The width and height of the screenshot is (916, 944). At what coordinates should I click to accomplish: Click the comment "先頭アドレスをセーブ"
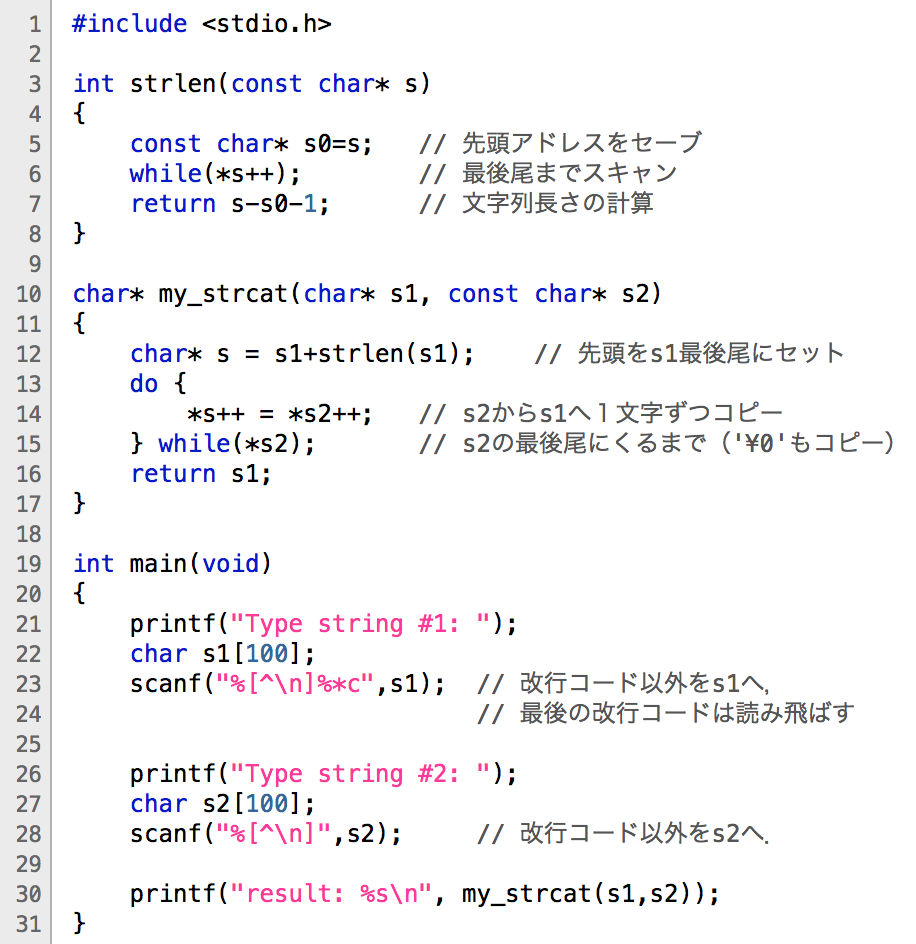pyautogui.click(x=582, y=143)
